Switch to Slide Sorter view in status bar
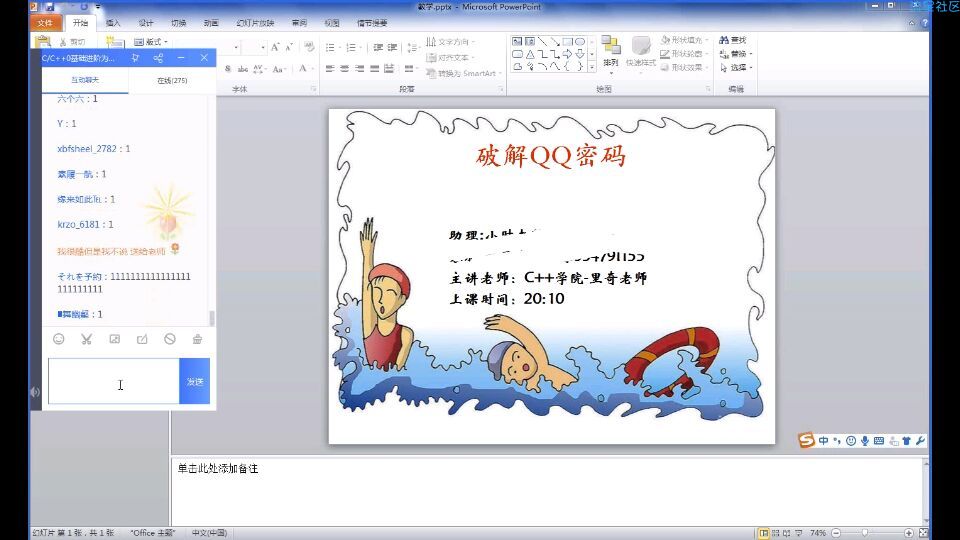Image resolution: width=960 pixels, height=540 pixels. [776, 533]
